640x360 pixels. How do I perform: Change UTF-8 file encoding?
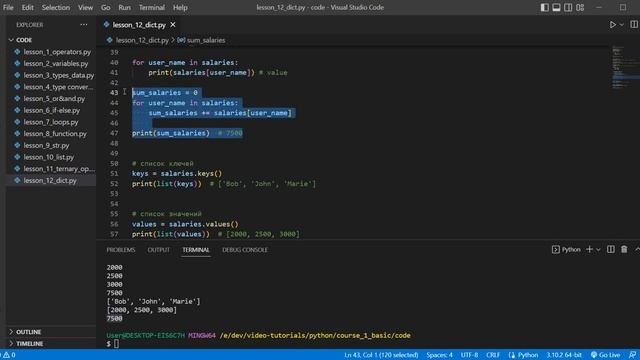469,355
